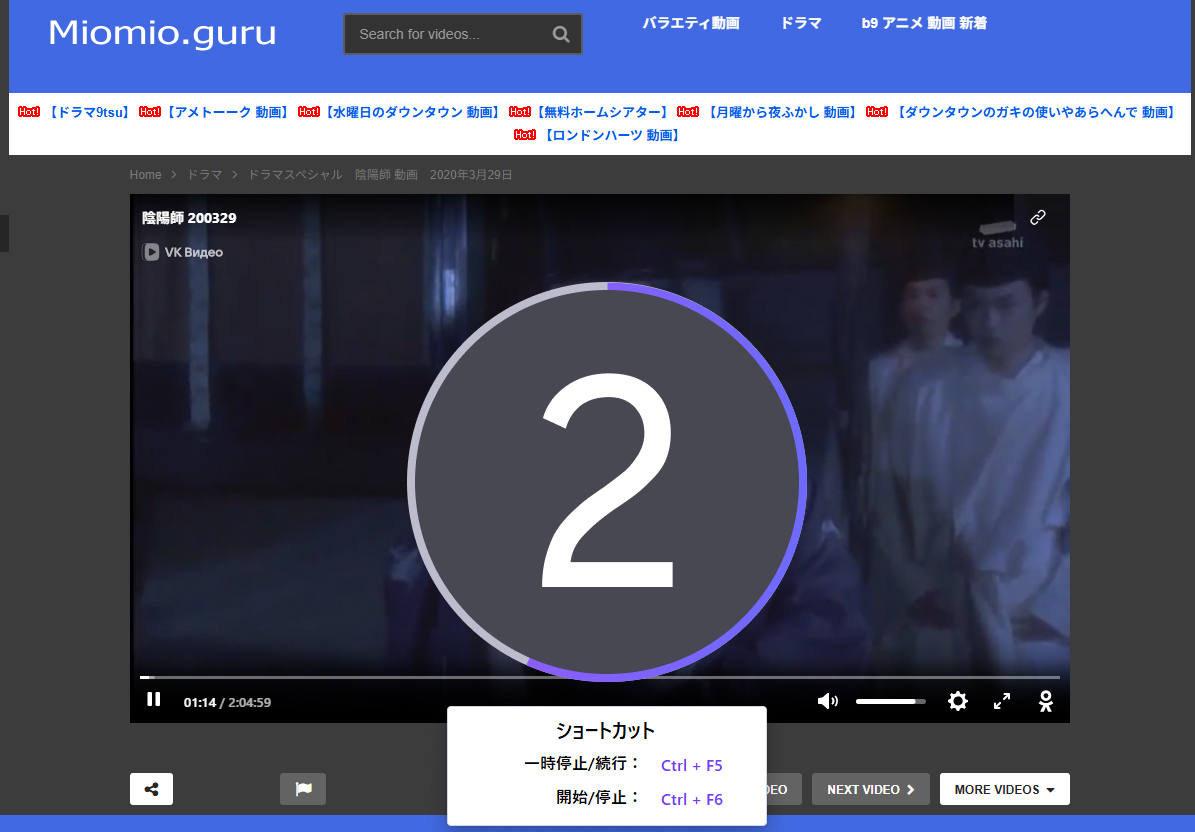Image resolution: width=1195 pixels, height=832 pixels.
Task: Copy video link chain icon
Action: pos(1038,217)
